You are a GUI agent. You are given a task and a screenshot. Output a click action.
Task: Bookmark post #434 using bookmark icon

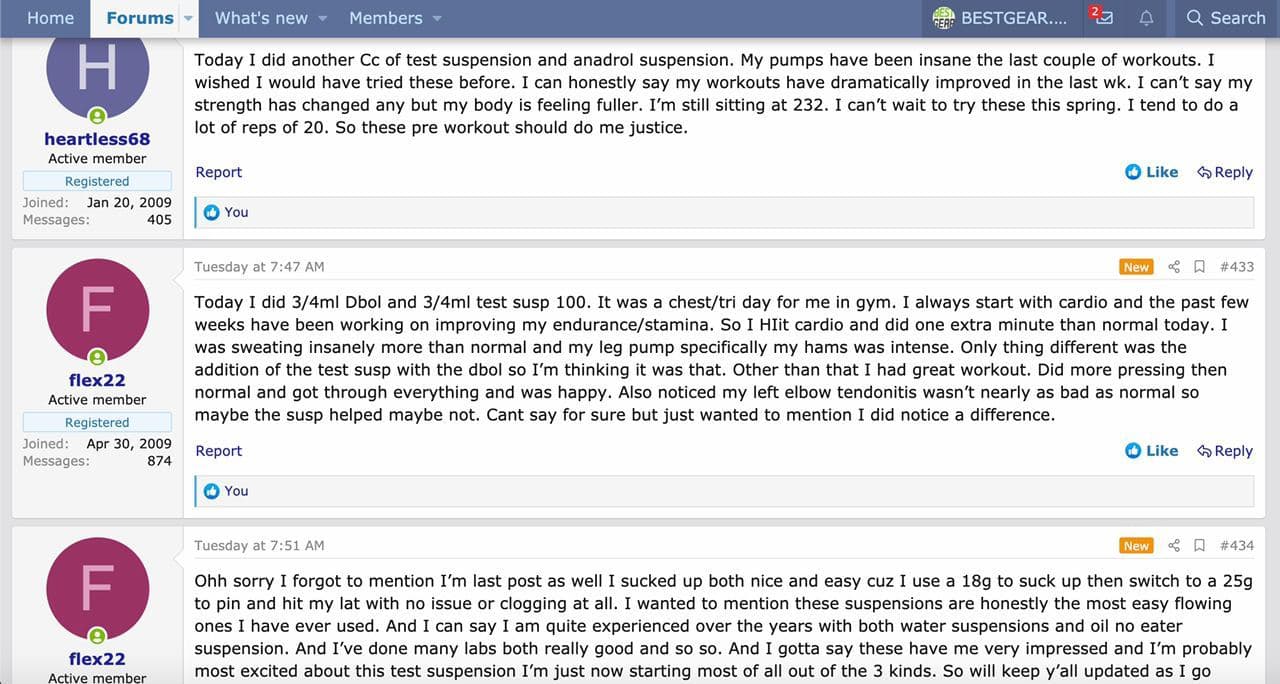[1200, 546]
